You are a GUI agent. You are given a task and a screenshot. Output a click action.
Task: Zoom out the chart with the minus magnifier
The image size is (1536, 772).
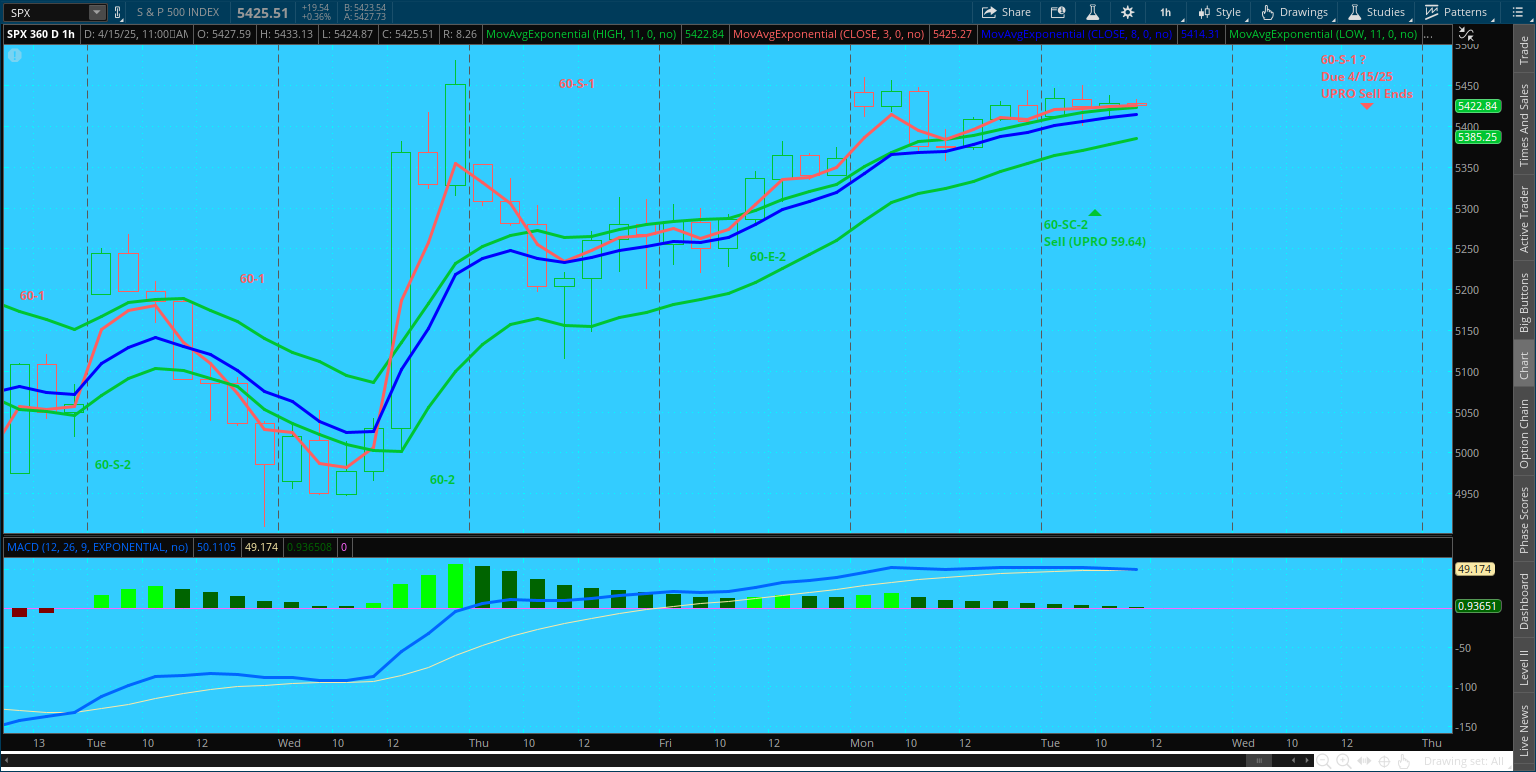[x=1324, y=761]
